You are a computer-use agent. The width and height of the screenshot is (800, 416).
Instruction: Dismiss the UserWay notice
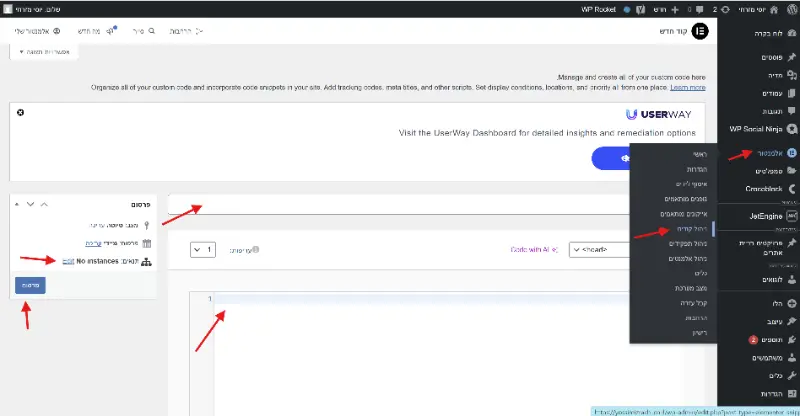click(x=20, y=112)
